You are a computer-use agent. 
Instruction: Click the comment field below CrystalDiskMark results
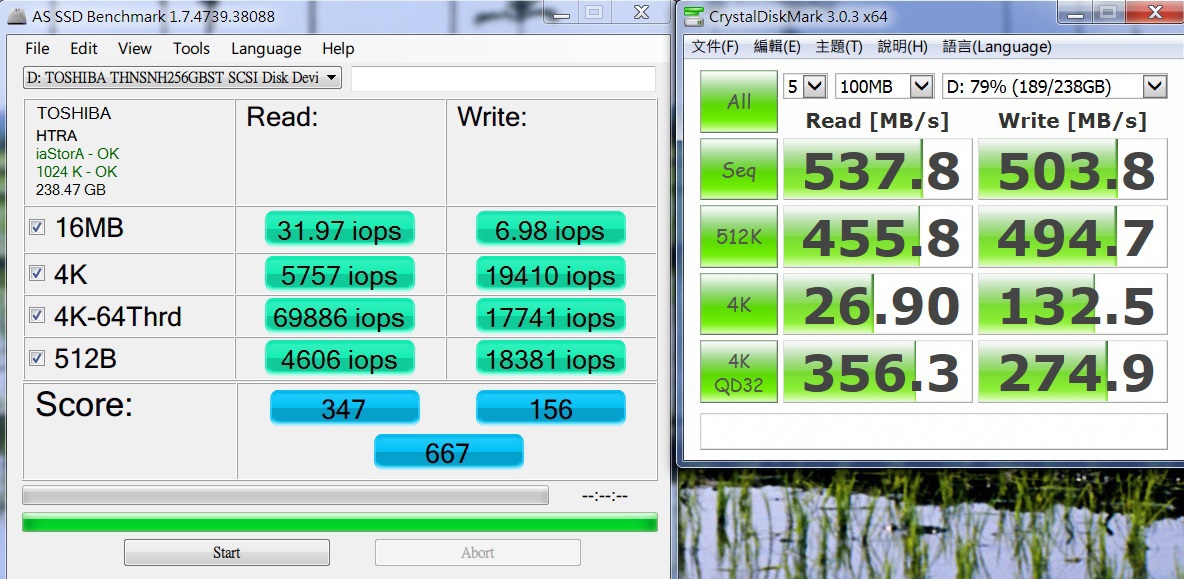(934, 431)
